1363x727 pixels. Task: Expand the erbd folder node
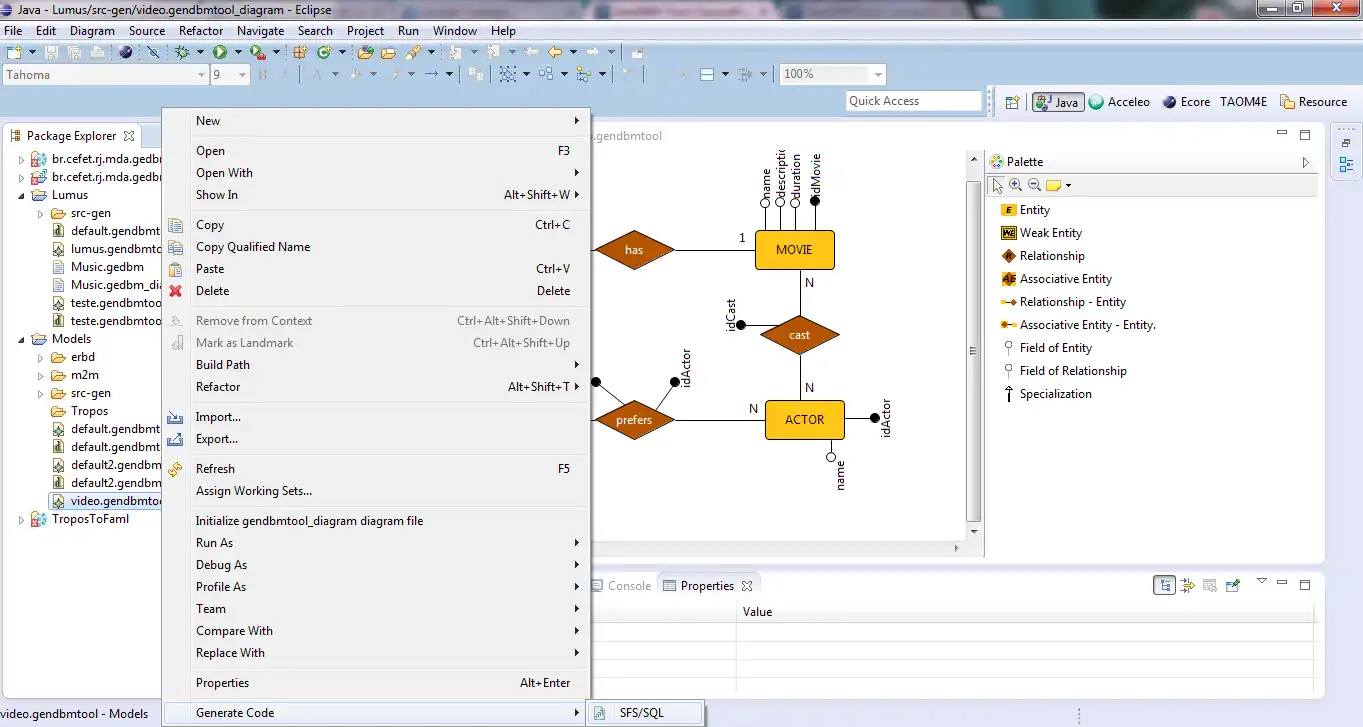tap(41, 357)
